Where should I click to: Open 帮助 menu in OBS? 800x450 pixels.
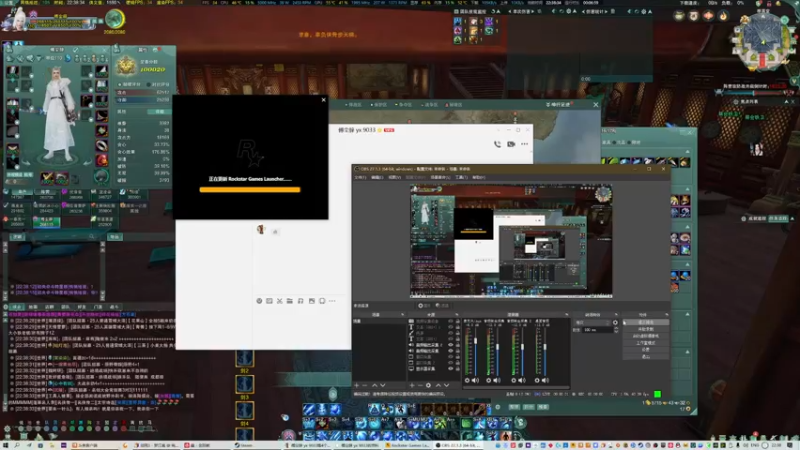[x=479, y=177]
